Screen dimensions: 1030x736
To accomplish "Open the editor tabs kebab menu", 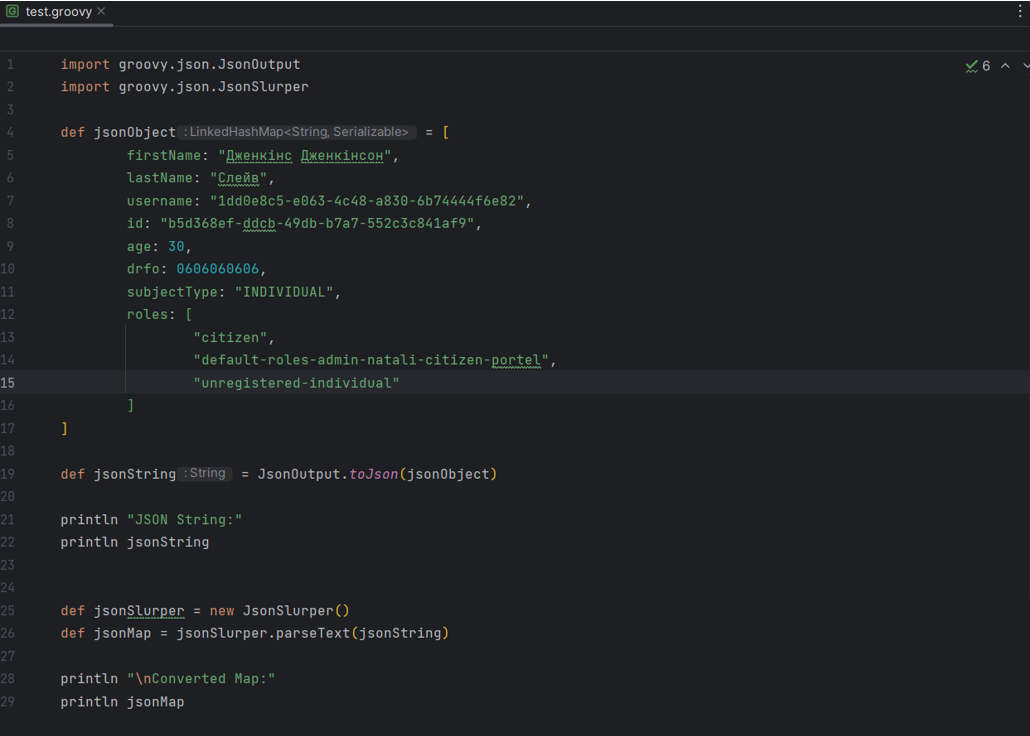I will tap(1020, 11).
